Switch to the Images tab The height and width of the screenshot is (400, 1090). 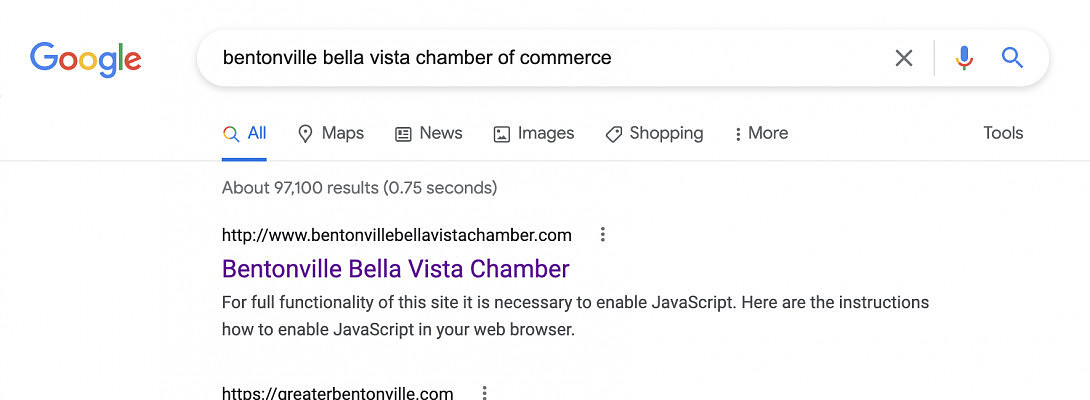click(534, 133)
